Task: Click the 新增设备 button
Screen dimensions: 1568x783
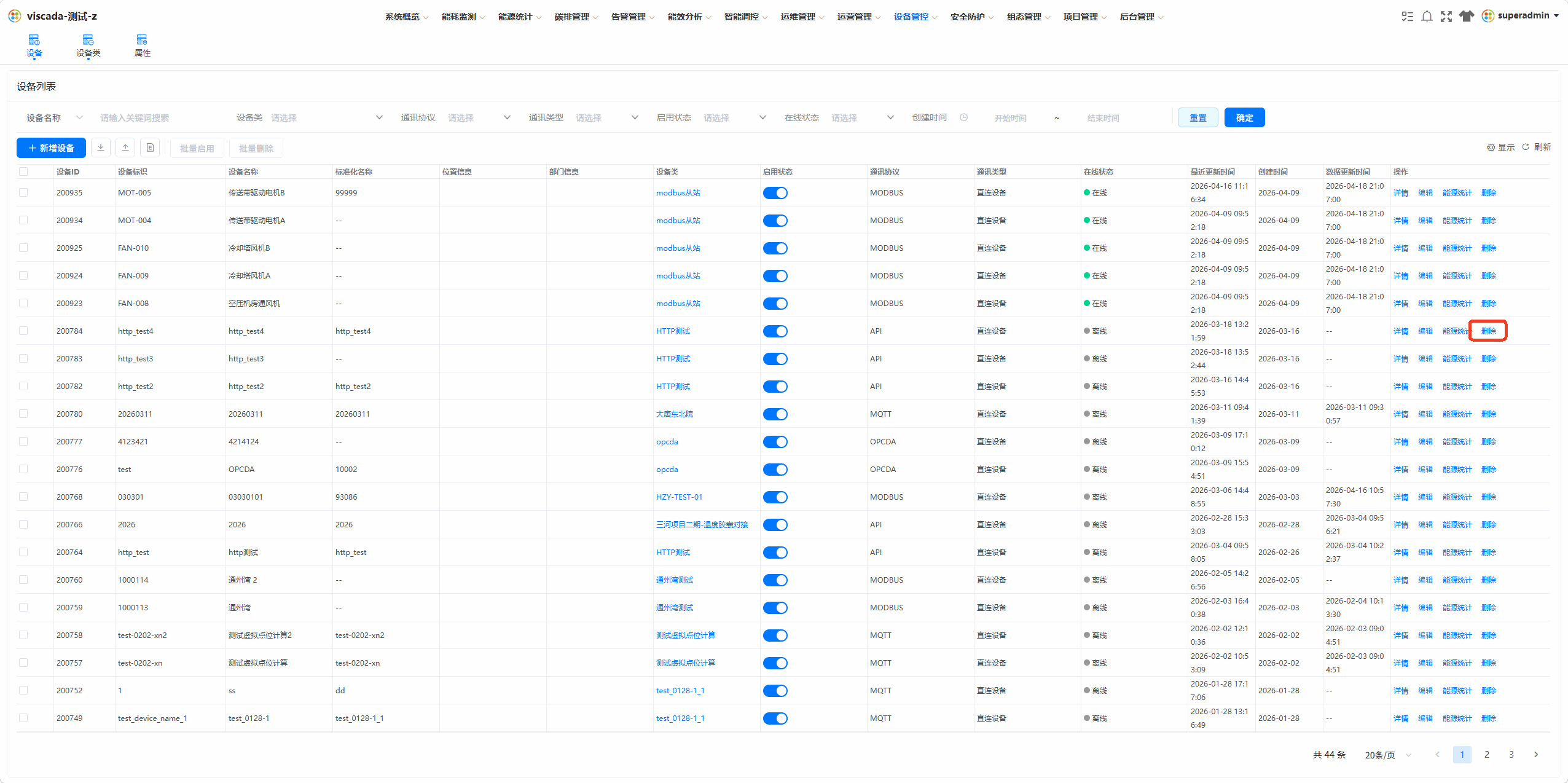Action: click(x=51, y=148)
